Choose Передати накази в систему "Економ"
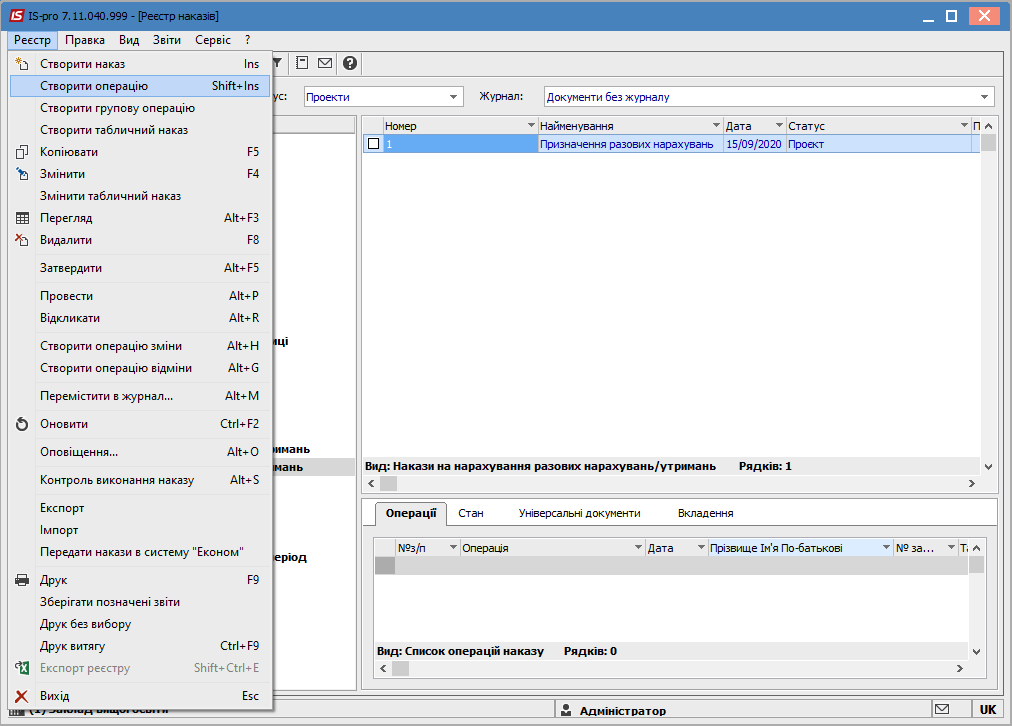Viewport: 1012px width, 726px height. point(140,552)
